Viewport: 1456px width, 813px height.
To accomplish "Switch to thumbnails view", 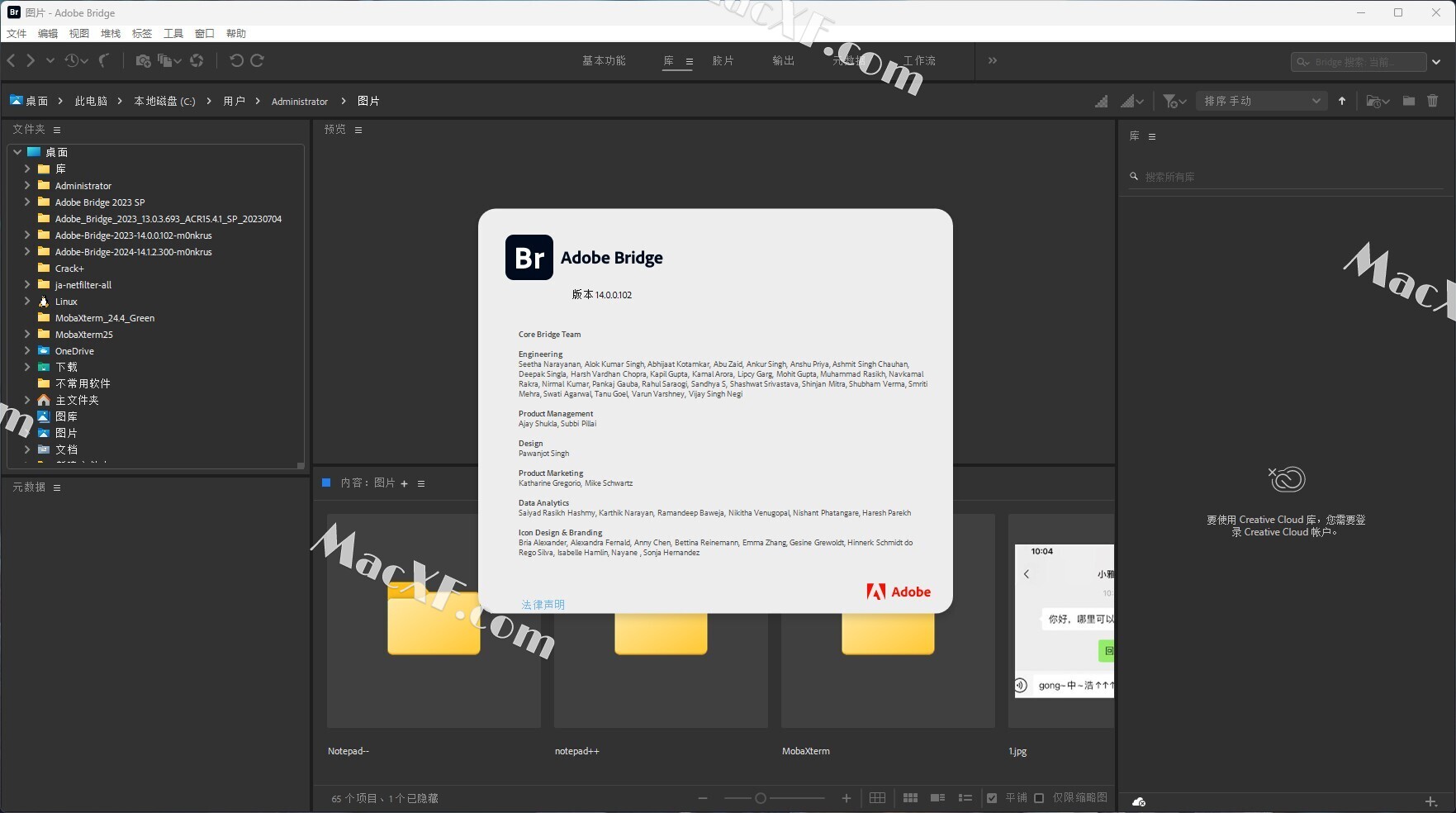I will (910, 798).
